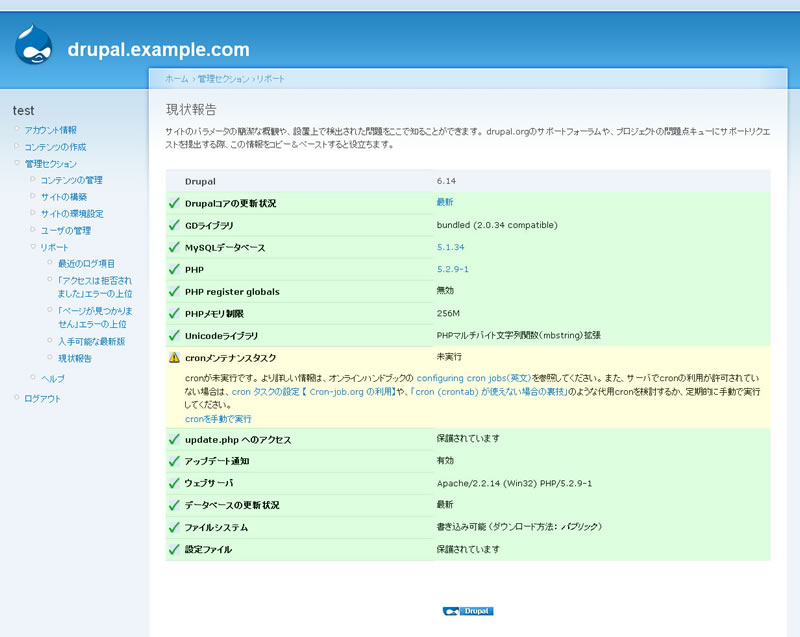Click the Drupal row label in the table
Image resolution: width=800 pixels, height=637 pixels.
click(200, 182)
